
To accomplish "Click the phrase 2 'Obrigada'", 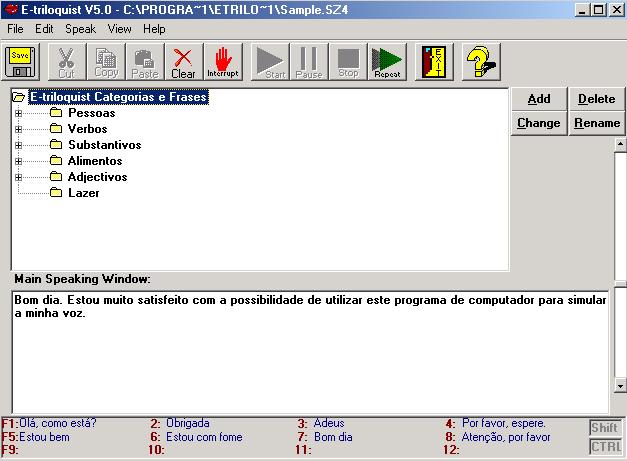I will 188,423.
